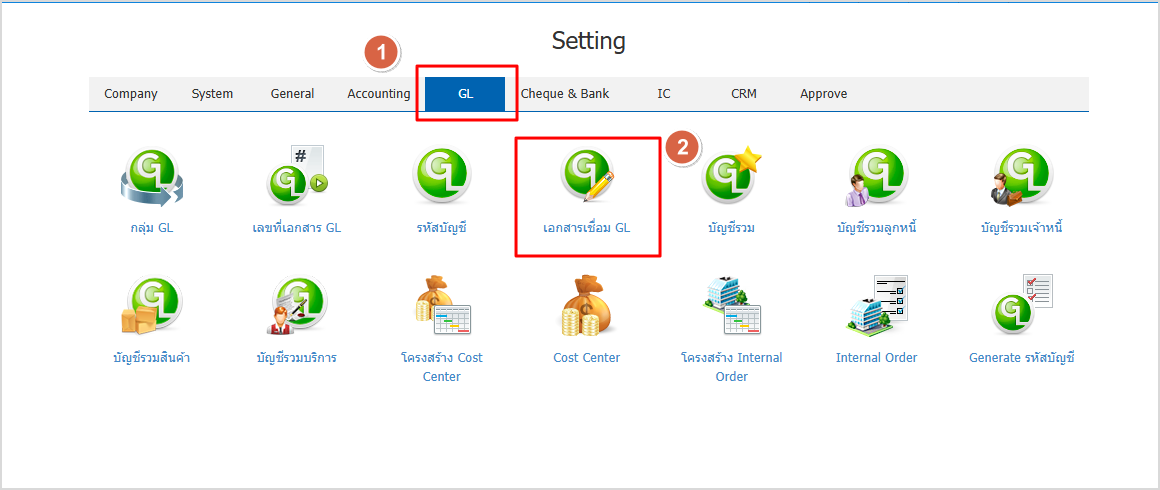Open the โครงสร้าง Cost Center icon
Viewport: 1160px width, 490px height.
442,307
